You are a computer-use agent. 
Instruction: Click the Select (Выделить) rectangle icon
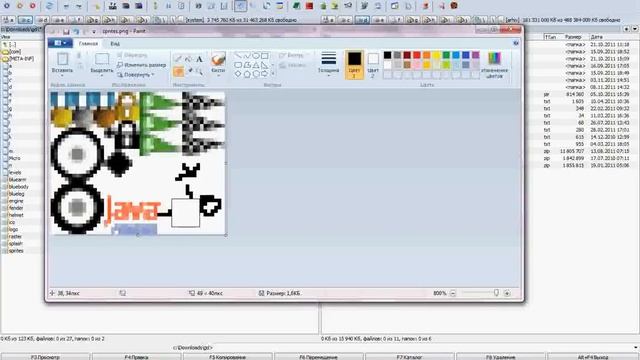click(102, 60)
